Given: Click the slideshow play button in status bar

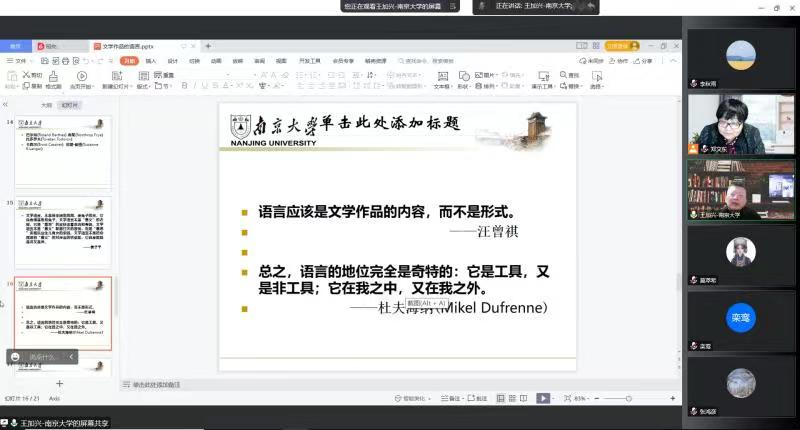Looking at the screenshot, I should pos(543,398).
